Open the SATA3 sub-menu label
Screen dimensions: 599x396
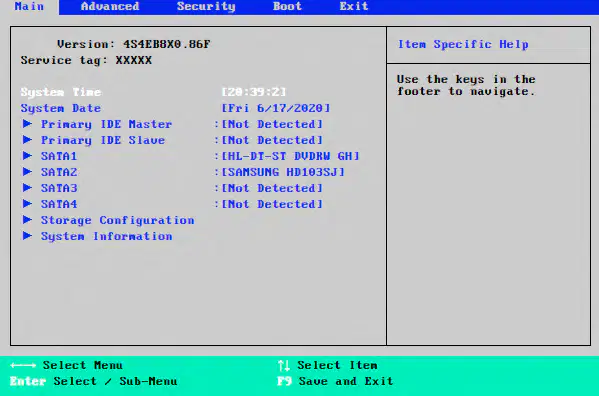[59, 188]
